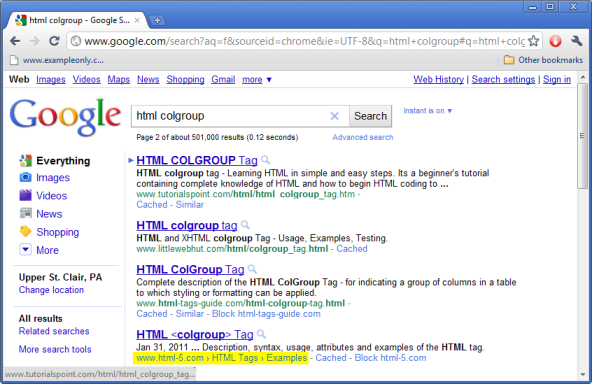Click the Videos film icon in sidebar
The width and height of the screenshot is (592, 384).
point(25,195)
